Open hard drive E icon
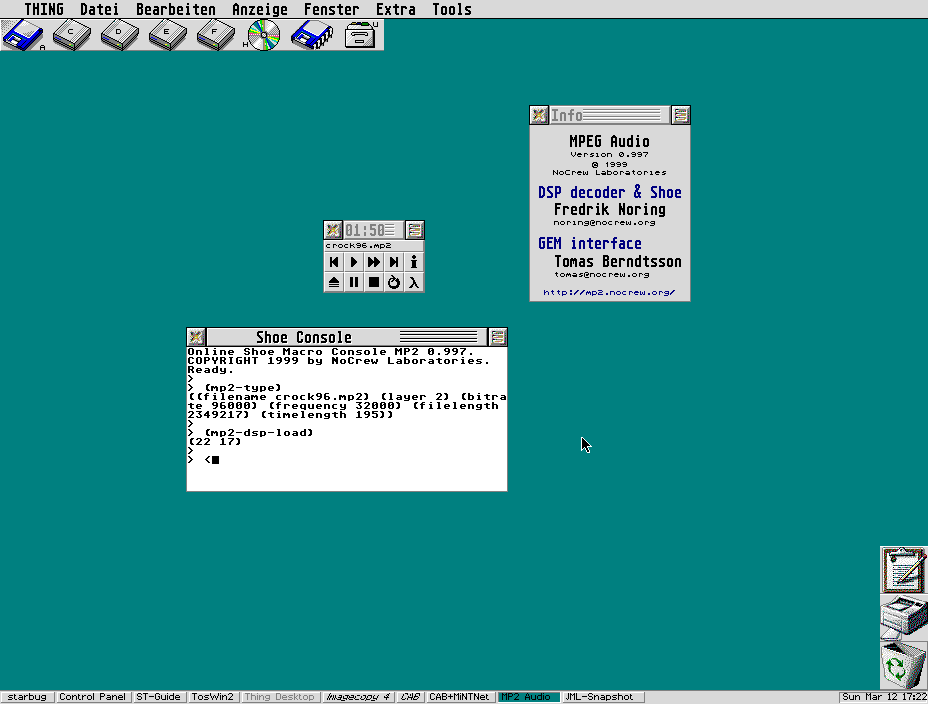Screen dimensions: 928x704 pos(167,35)
